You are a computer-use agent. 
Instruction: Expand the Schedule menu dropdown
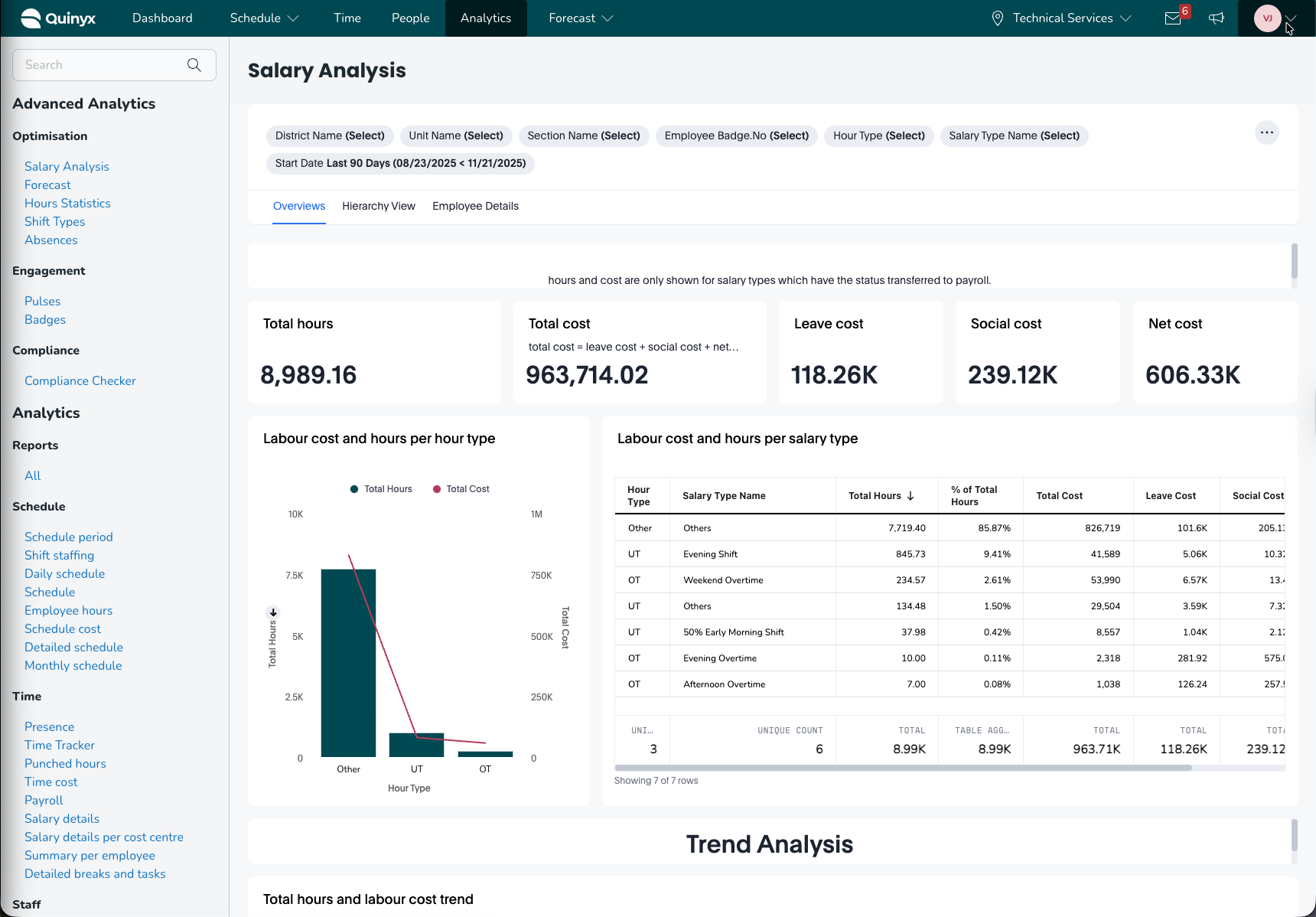pyautogui.click(x=264, y=18)
